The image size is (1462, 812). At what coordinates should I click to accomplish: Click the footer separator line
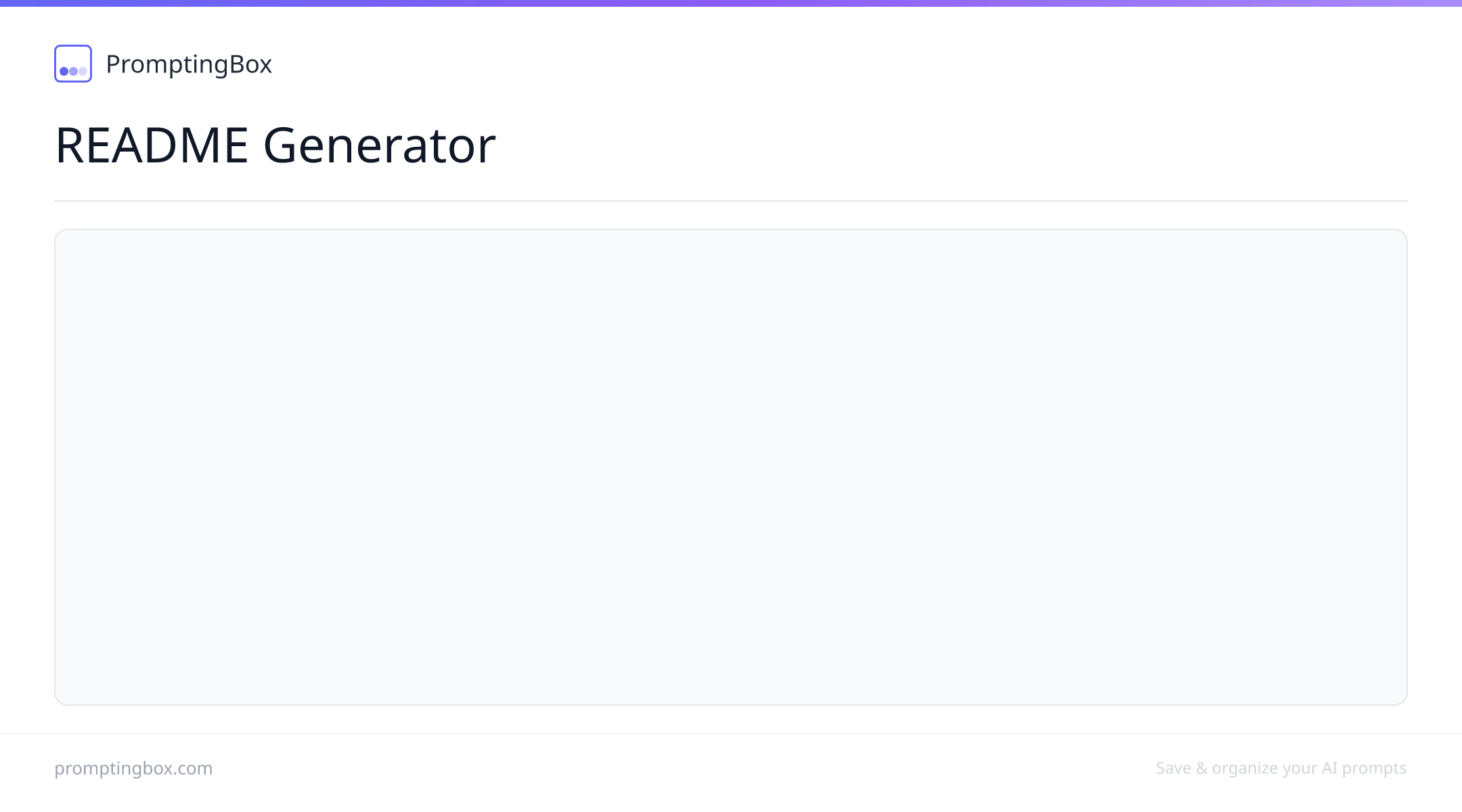click(x=731, y=734)
